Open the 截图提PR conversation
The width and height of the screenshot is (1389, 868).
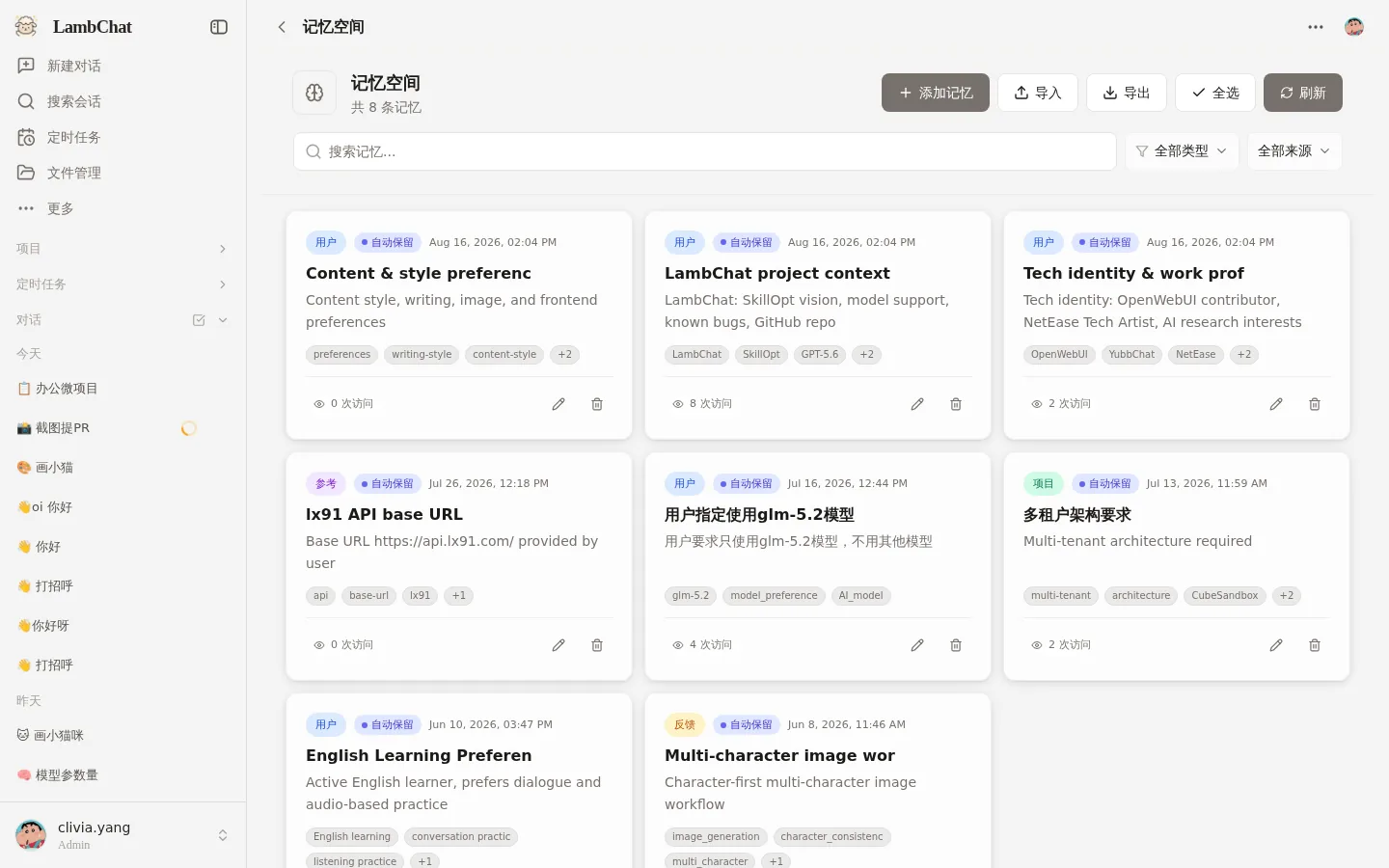point(123,428)
